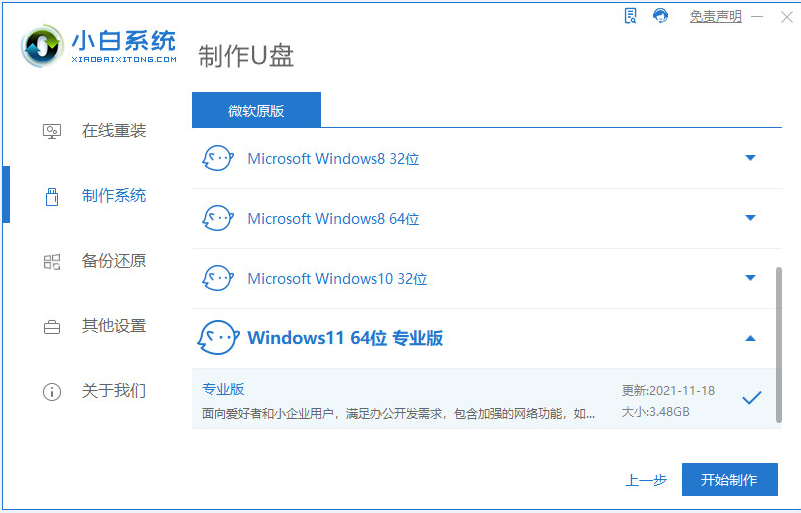The height and width of the screenshot is (513, 801).
Task: Click the 专业版 edition title
Action: point(223,389)
